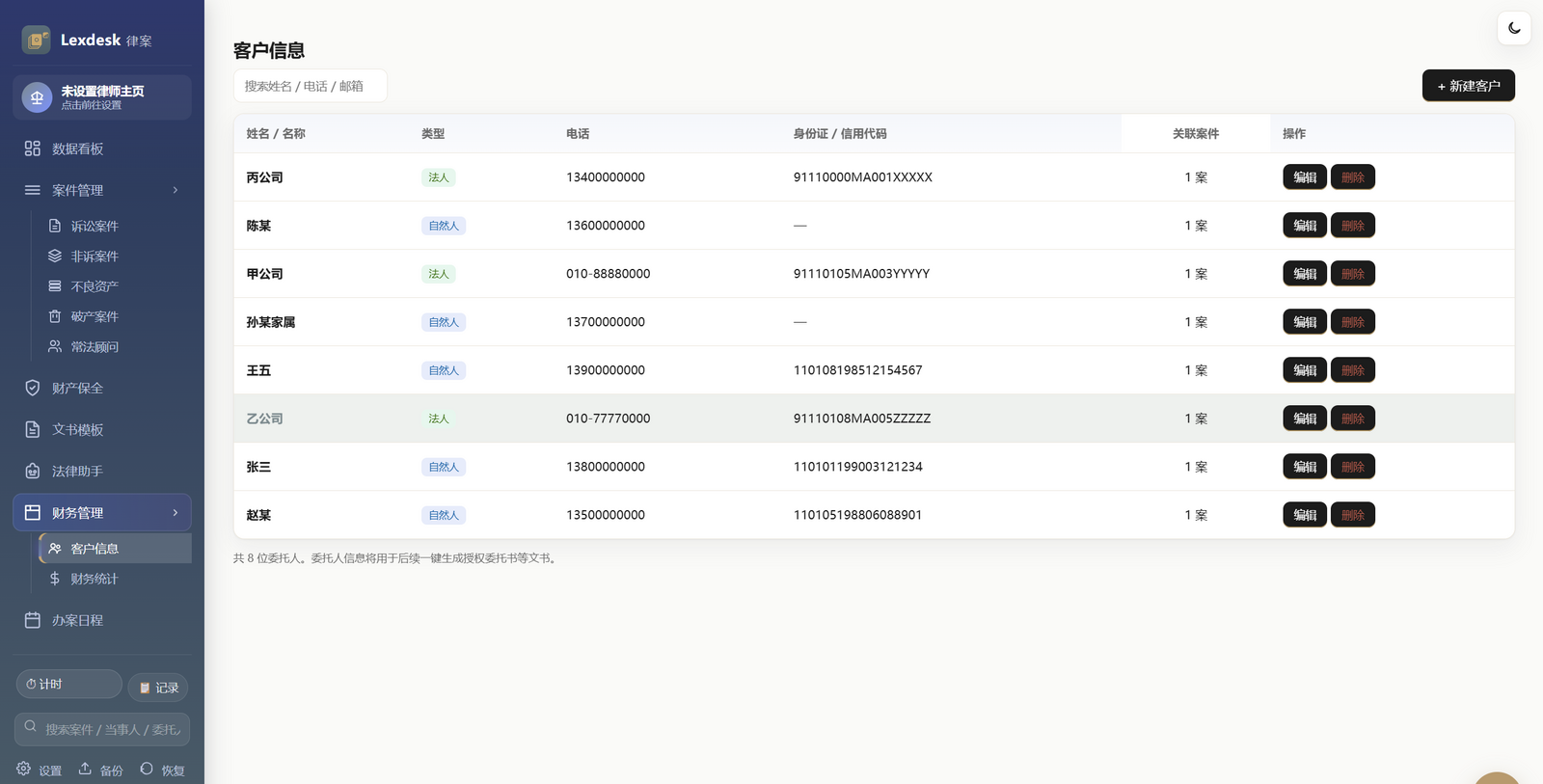Click 备份 upload icon
The width and height of the screenshot is (1543, 784).
[x=85, y=769]
